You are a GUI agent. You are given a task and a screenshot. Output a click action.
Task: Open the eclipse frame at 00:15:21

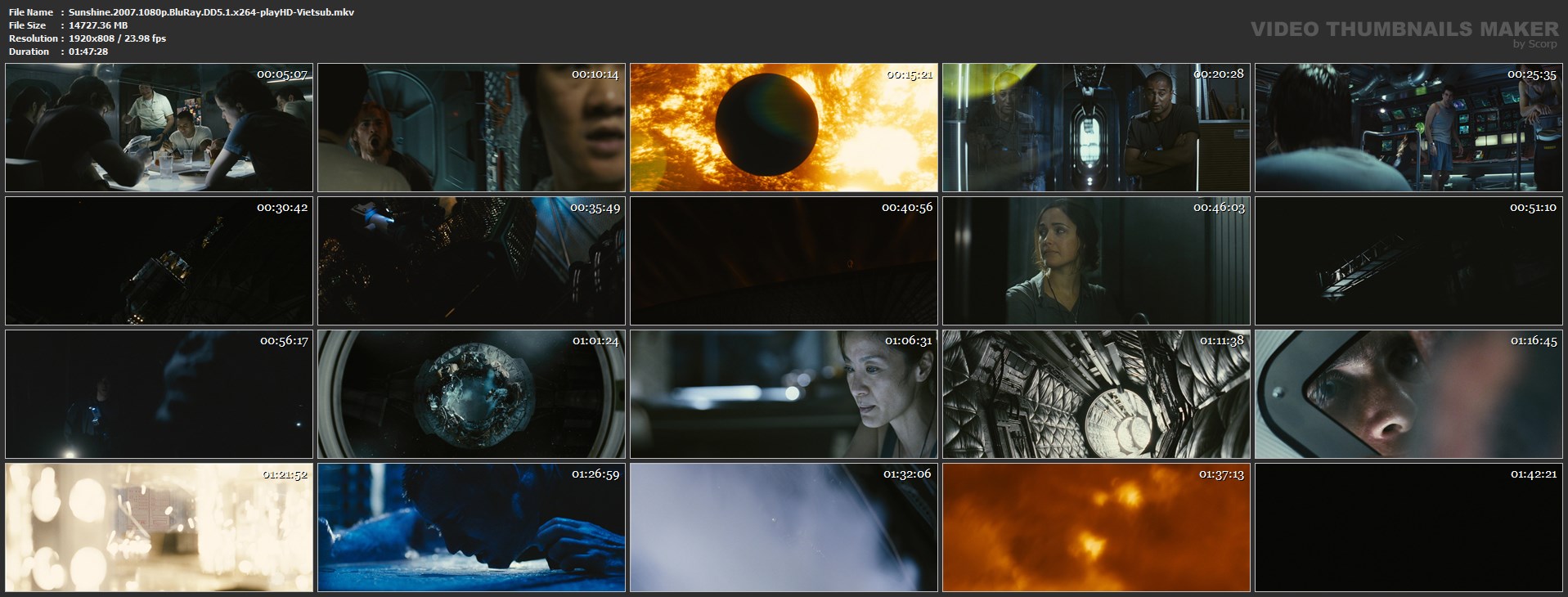click(x=784, y=128)
